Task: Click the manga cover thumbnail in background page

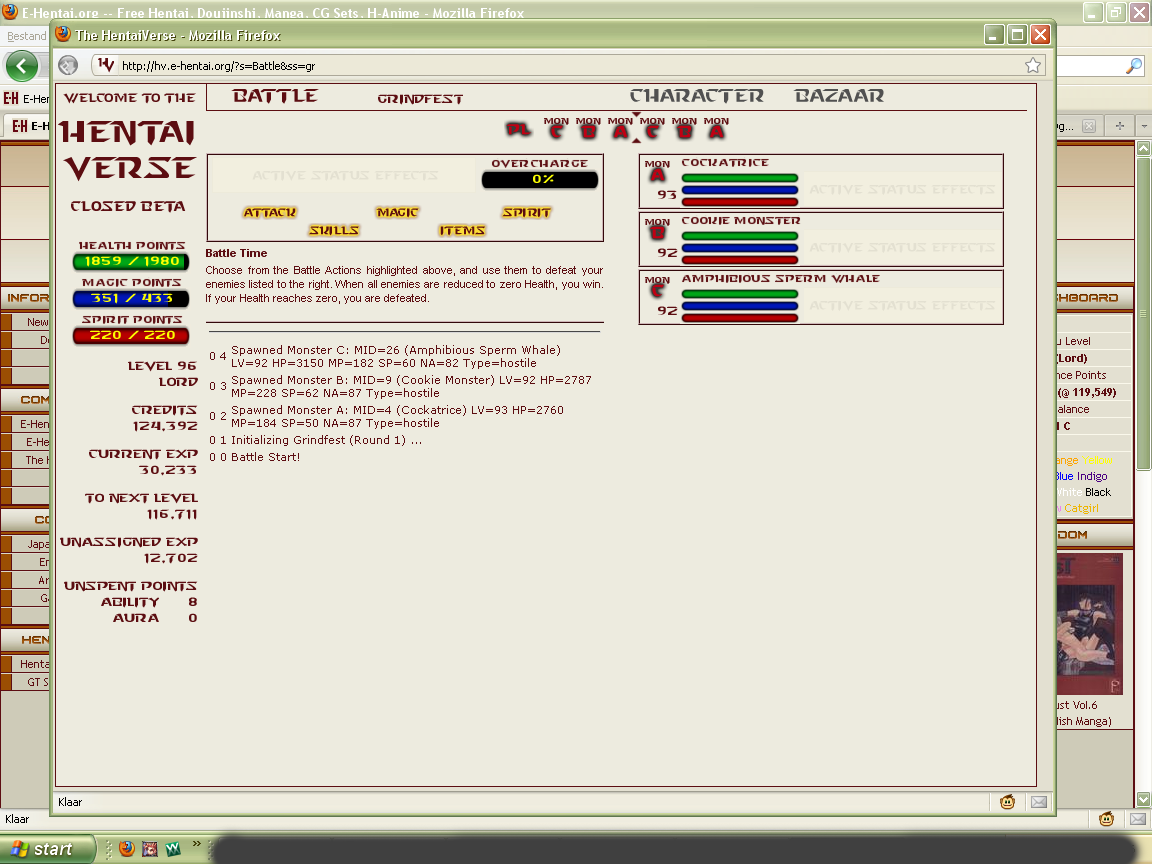Action: click(1090, 624)
